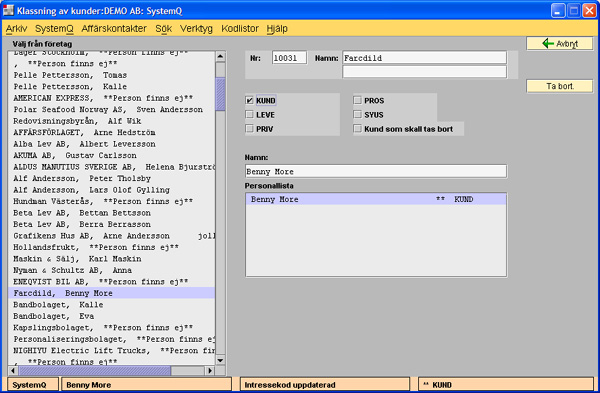Select 'Maskin & Sälj, Karl Maskin'
Screen dimensions: 600x393
(112, 259)
